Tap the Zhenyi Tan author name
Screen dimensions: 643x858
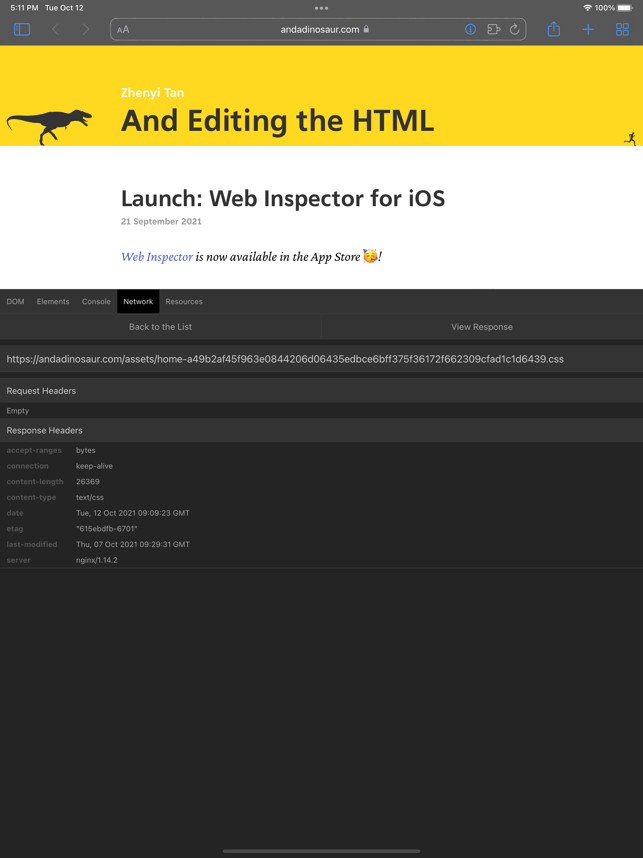[x=152, y=92]
